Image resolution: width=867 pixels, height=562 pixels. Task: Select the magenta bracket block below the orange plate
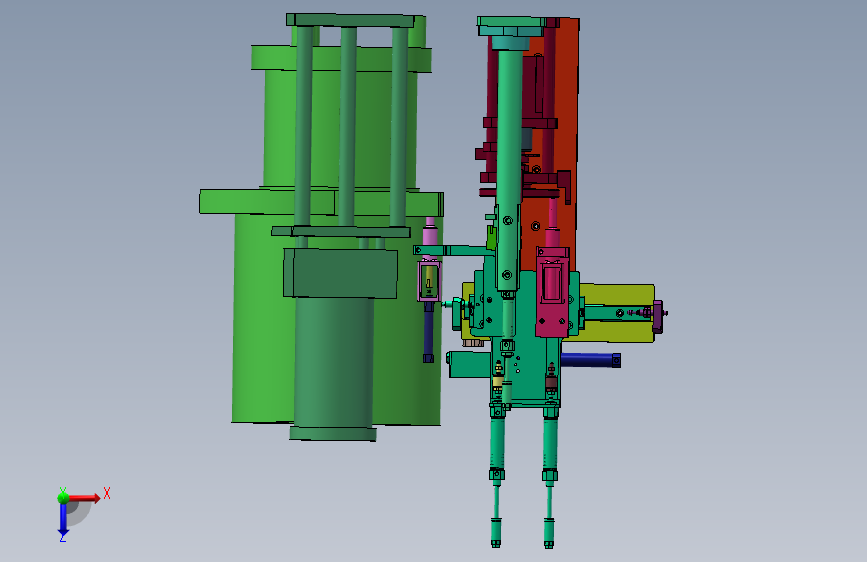click(x=552, y=292)
